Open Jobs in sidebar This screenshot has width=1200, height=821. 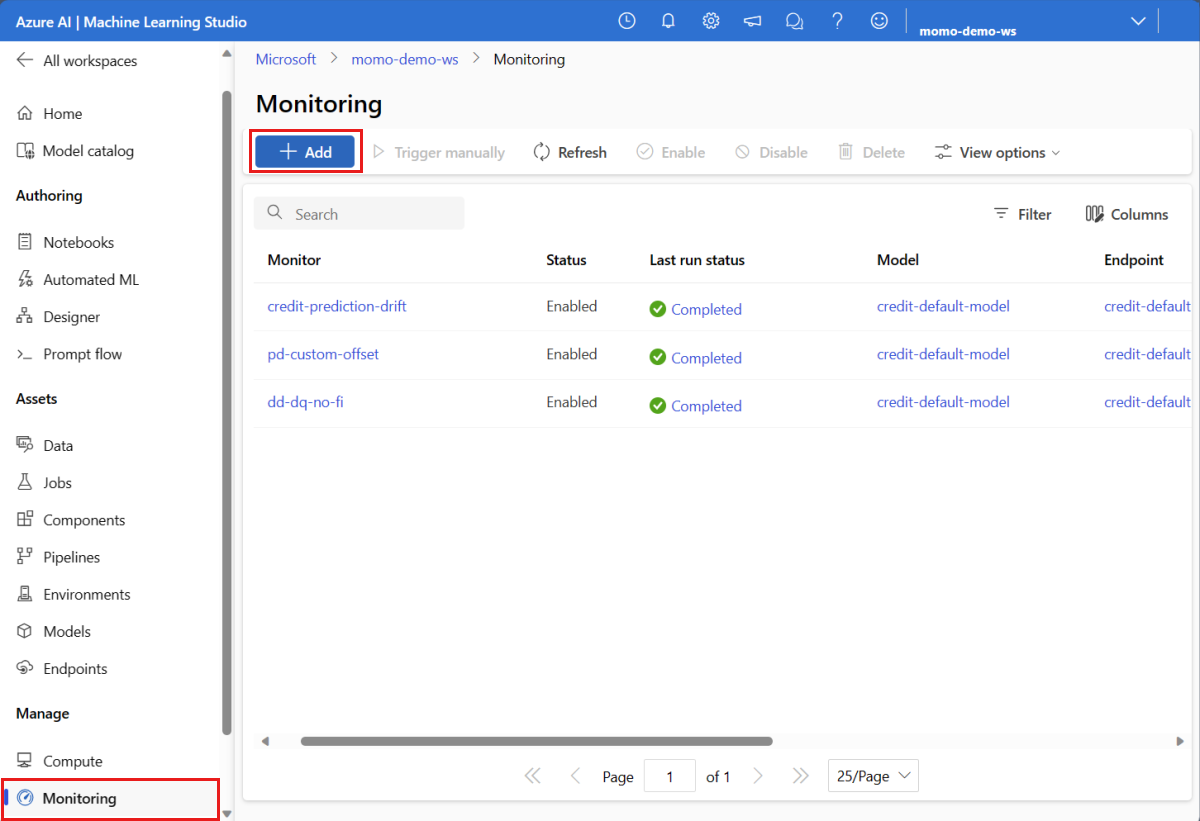pyautogui.click(x=45, y=483)
